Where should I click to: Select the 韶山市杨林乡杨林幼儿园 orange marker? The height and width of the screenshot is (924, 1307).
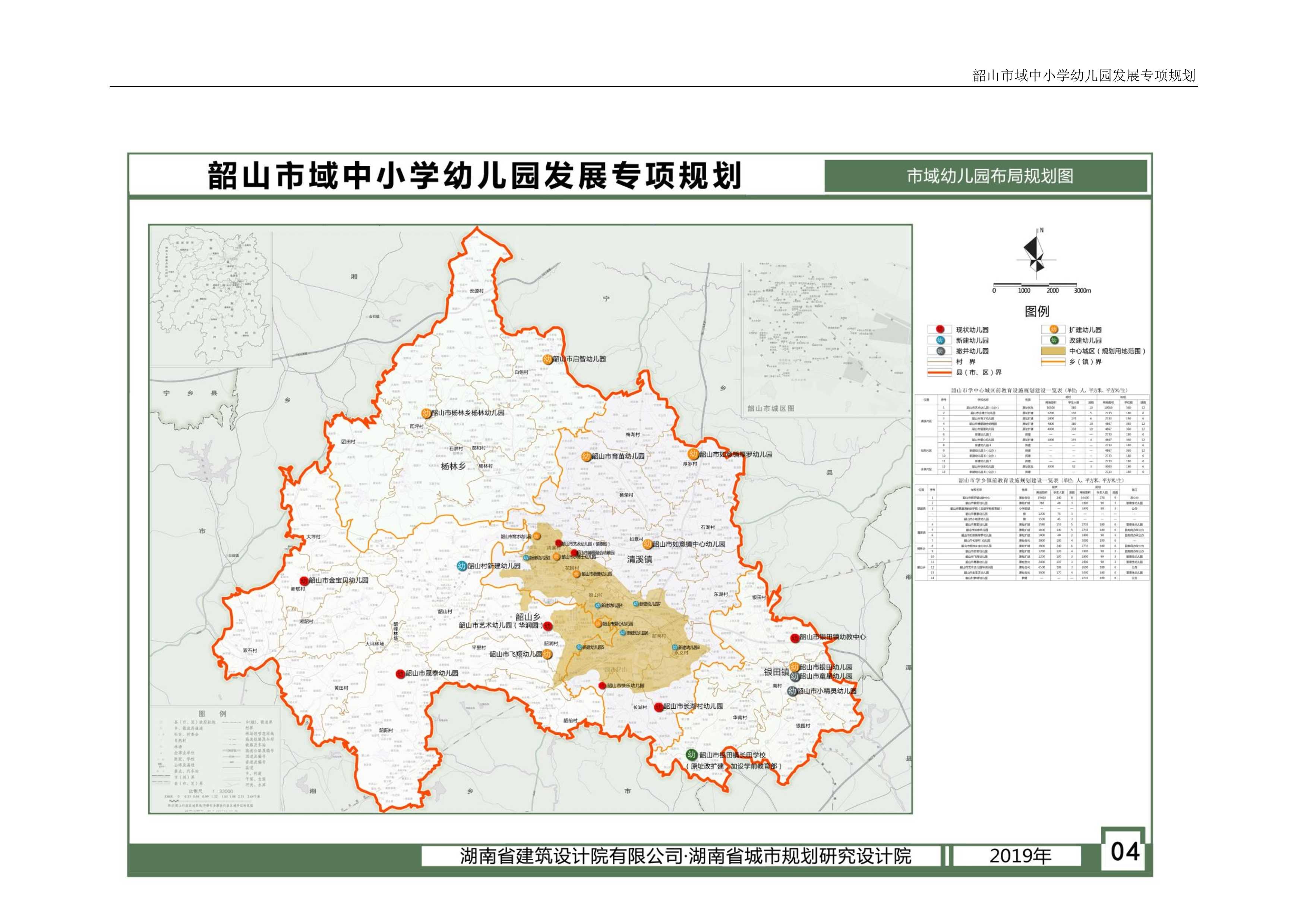426,414
